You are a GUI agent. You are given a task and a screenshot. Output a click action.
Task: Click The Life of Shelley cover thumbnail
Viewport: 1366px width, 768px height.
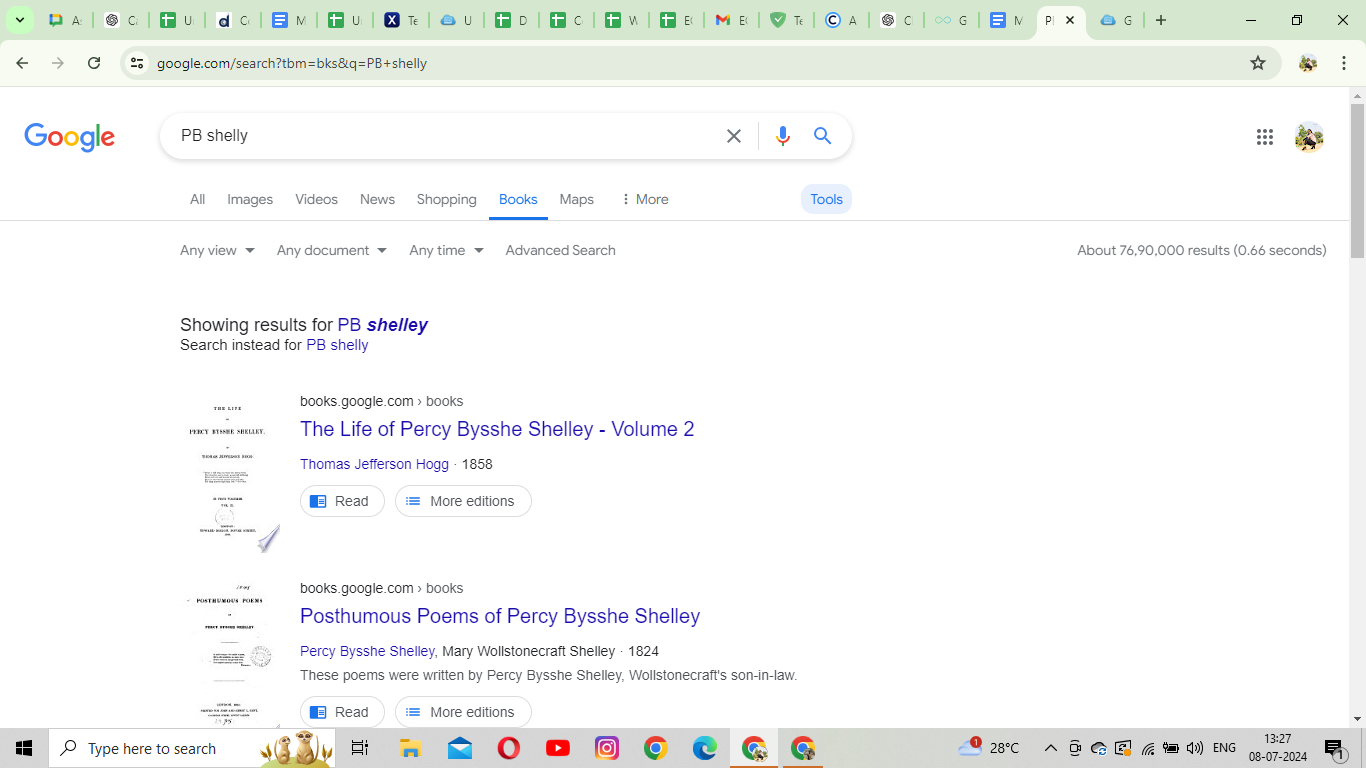(x=228, y=474)
